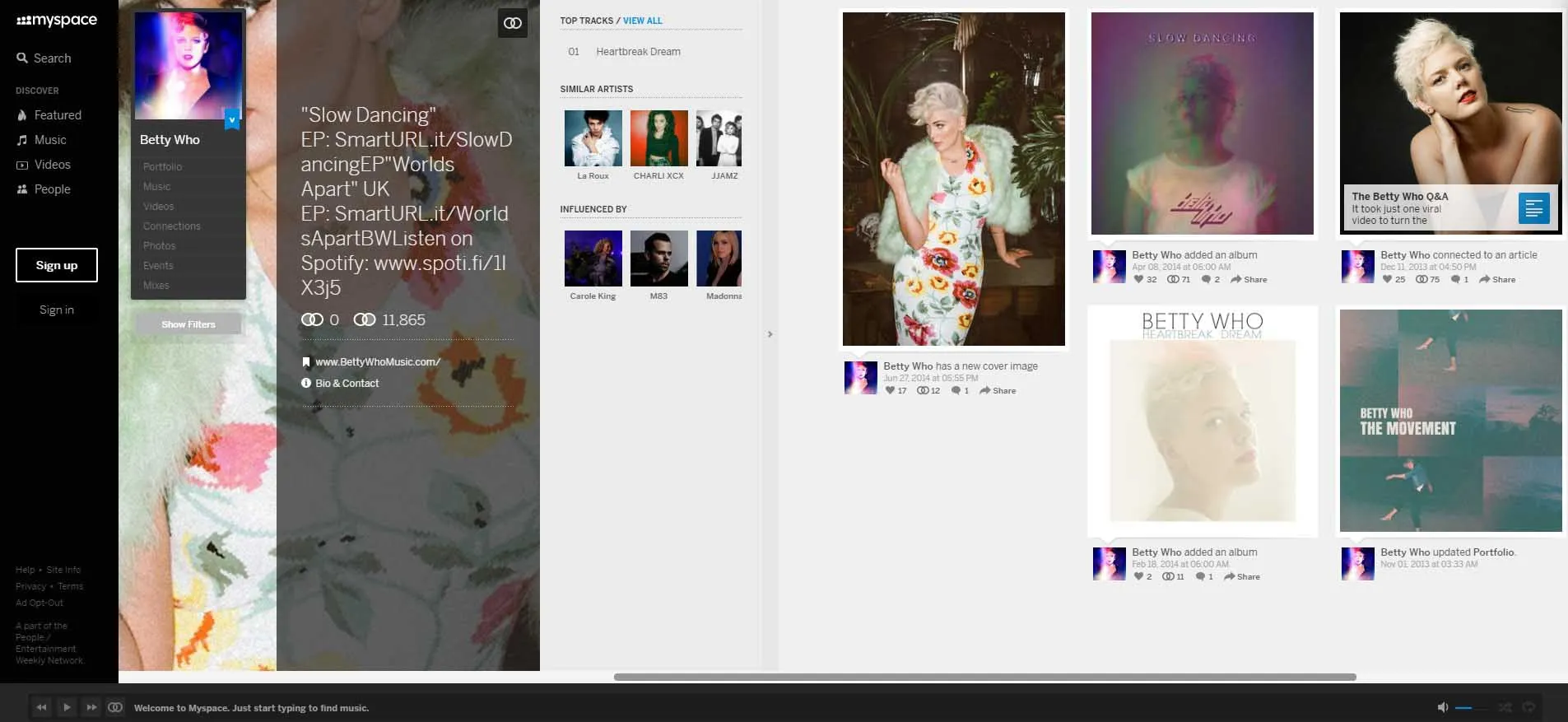Share the Dec 11 article post
The width and height of the screenshot is (1568, 722).
pyautogui.click(x=1497, y=280)
